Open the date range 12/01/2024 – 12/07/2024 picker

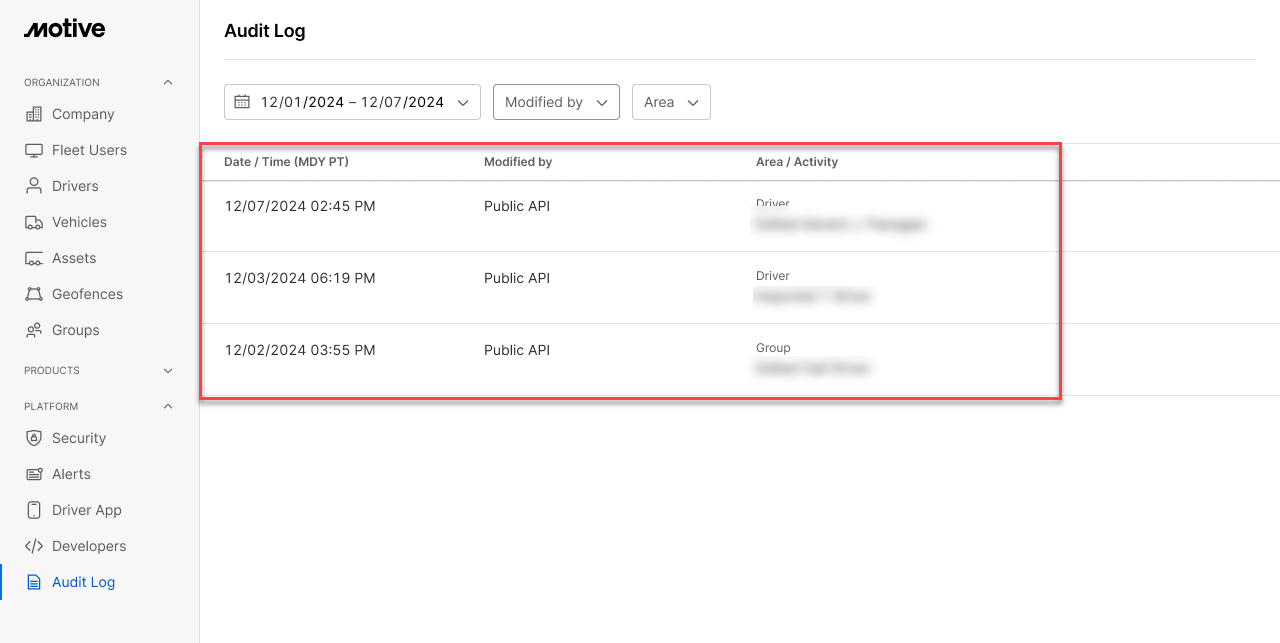(352, 102)
